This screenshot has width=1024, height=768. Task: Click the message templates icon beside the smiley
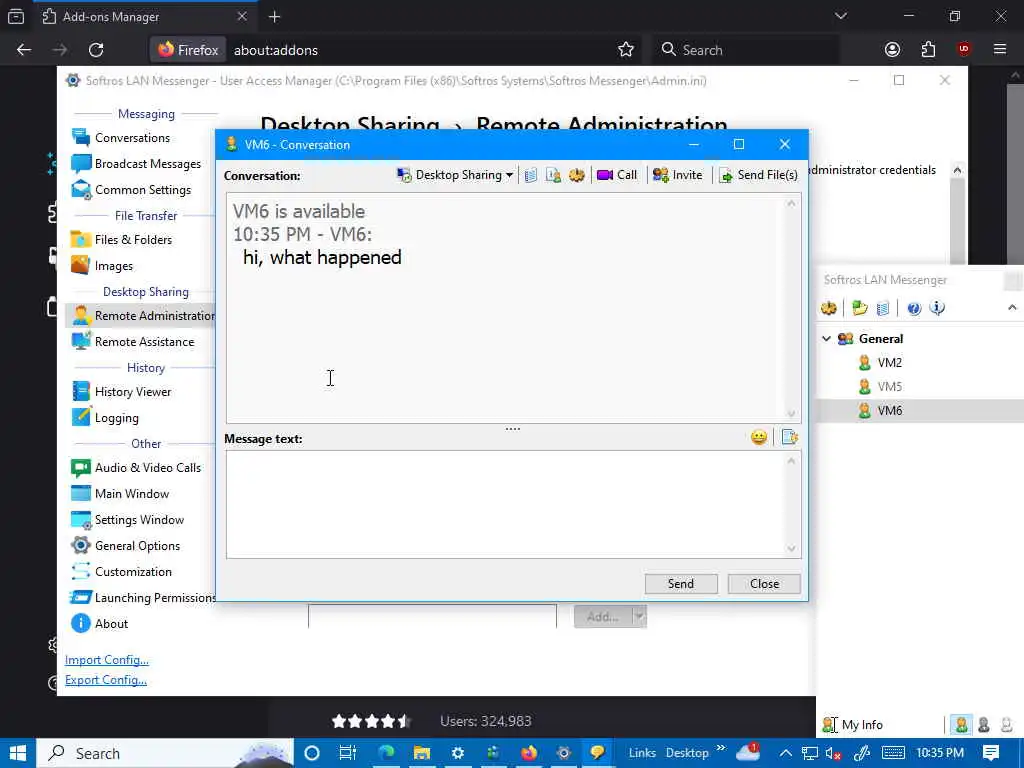click(x=790, y=437)
